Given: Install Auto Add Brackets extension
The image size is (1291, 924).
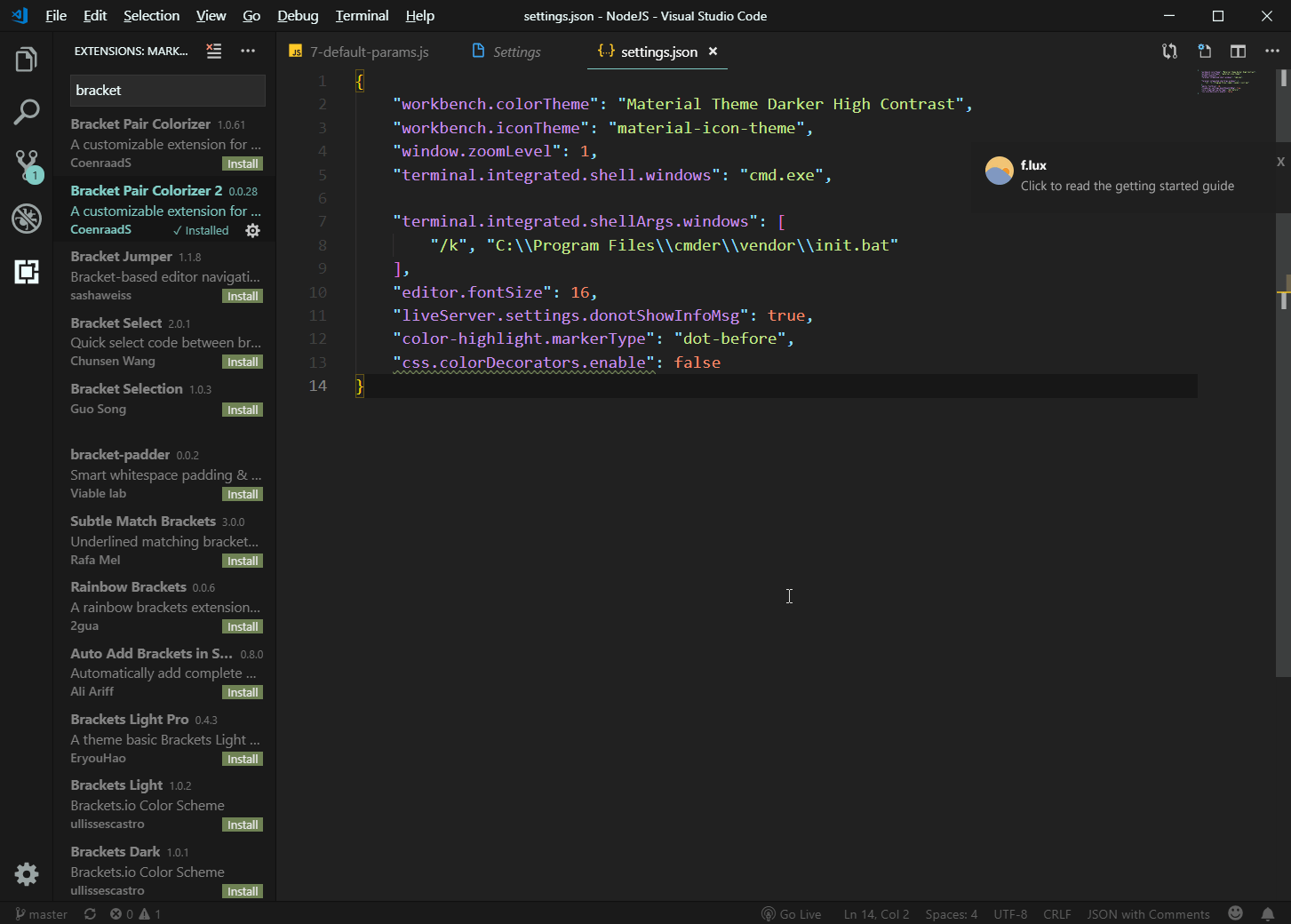Looking at the screenshot, I should tap(243, 692).
